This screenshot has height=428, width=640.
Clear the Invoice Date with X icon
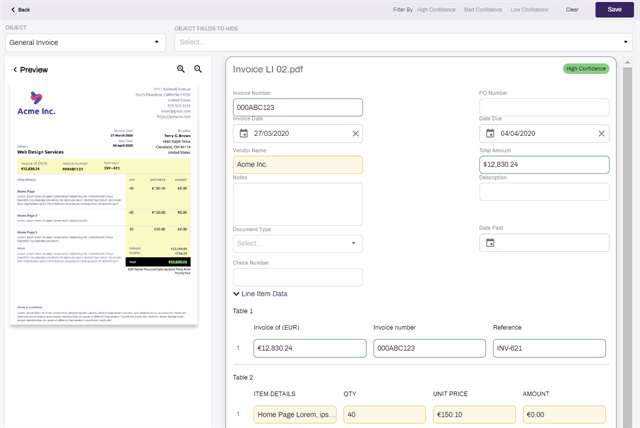click(356, 133)
